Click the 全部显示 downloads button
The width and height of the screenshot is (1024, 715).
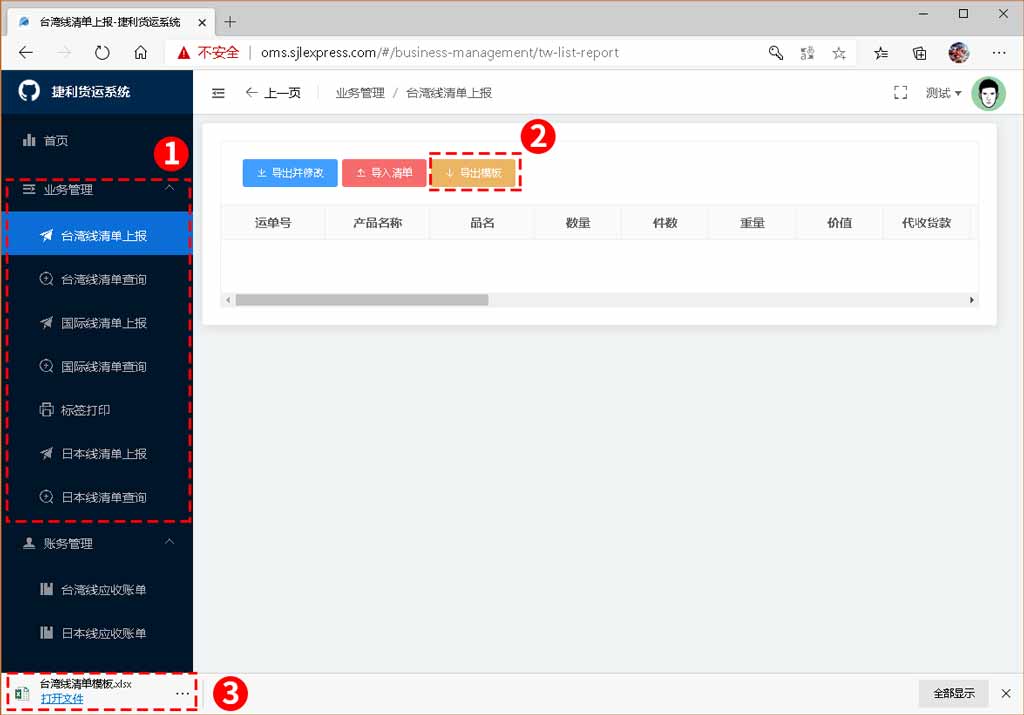(x=953, y=693)
